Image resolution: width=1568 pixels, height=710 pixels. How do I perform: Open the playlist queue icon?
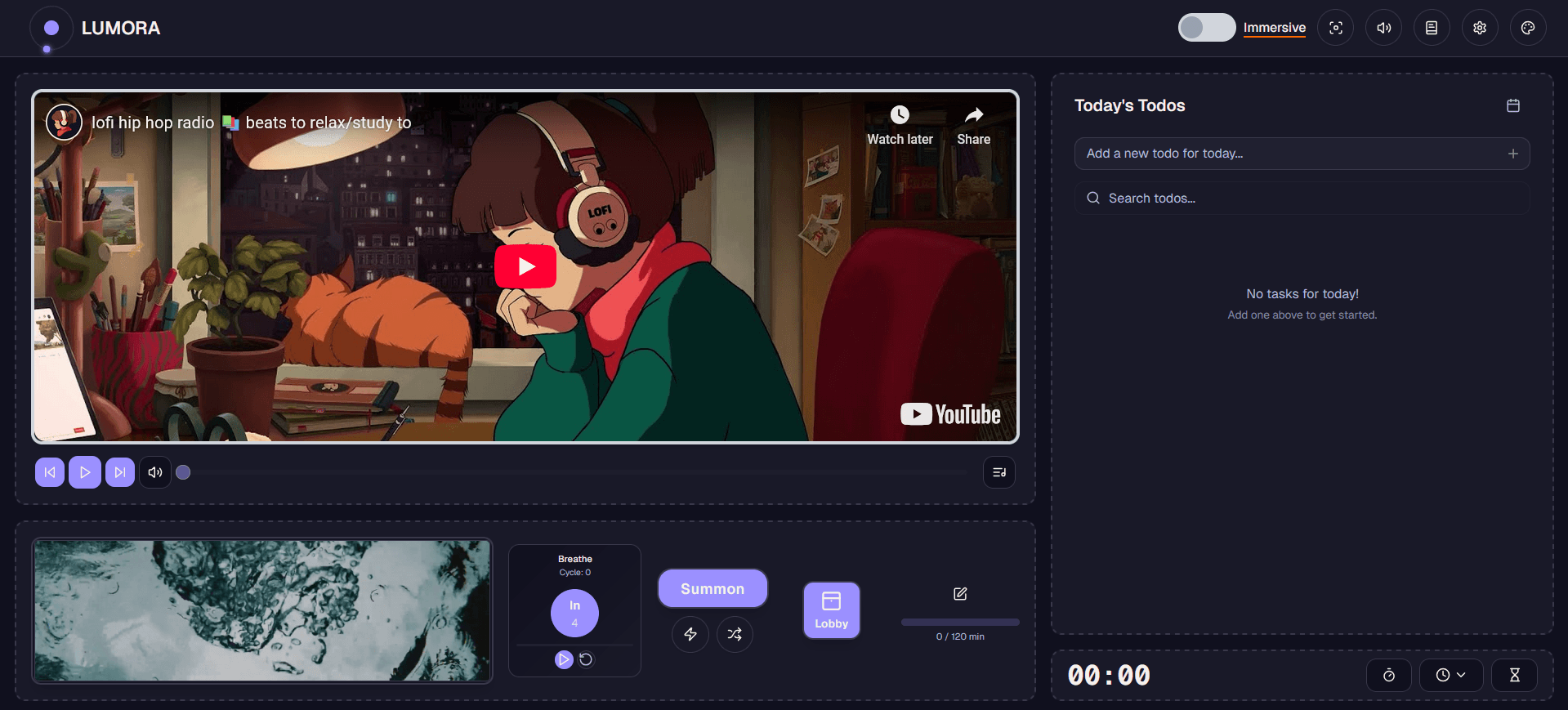999,472
